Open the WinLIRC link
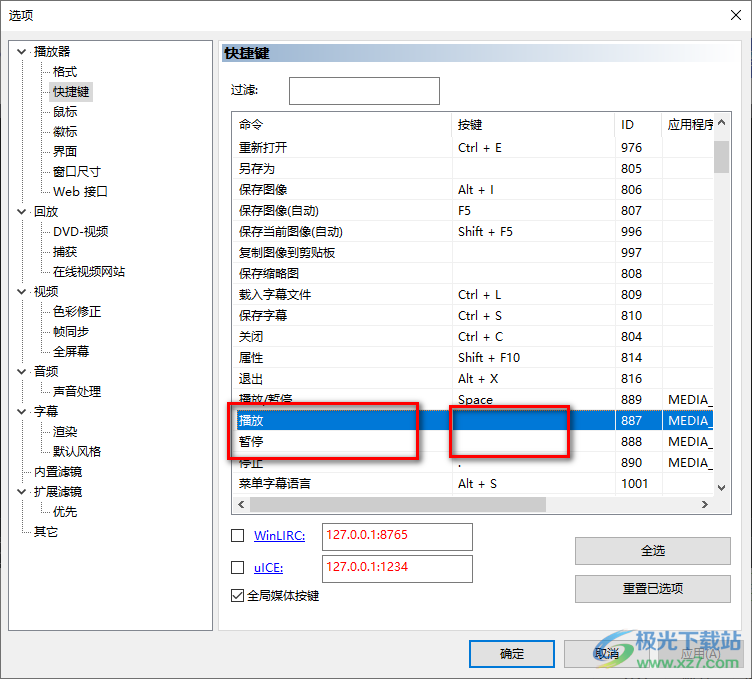The height and width of the screenshot is (679, 752). click(279, 536)
